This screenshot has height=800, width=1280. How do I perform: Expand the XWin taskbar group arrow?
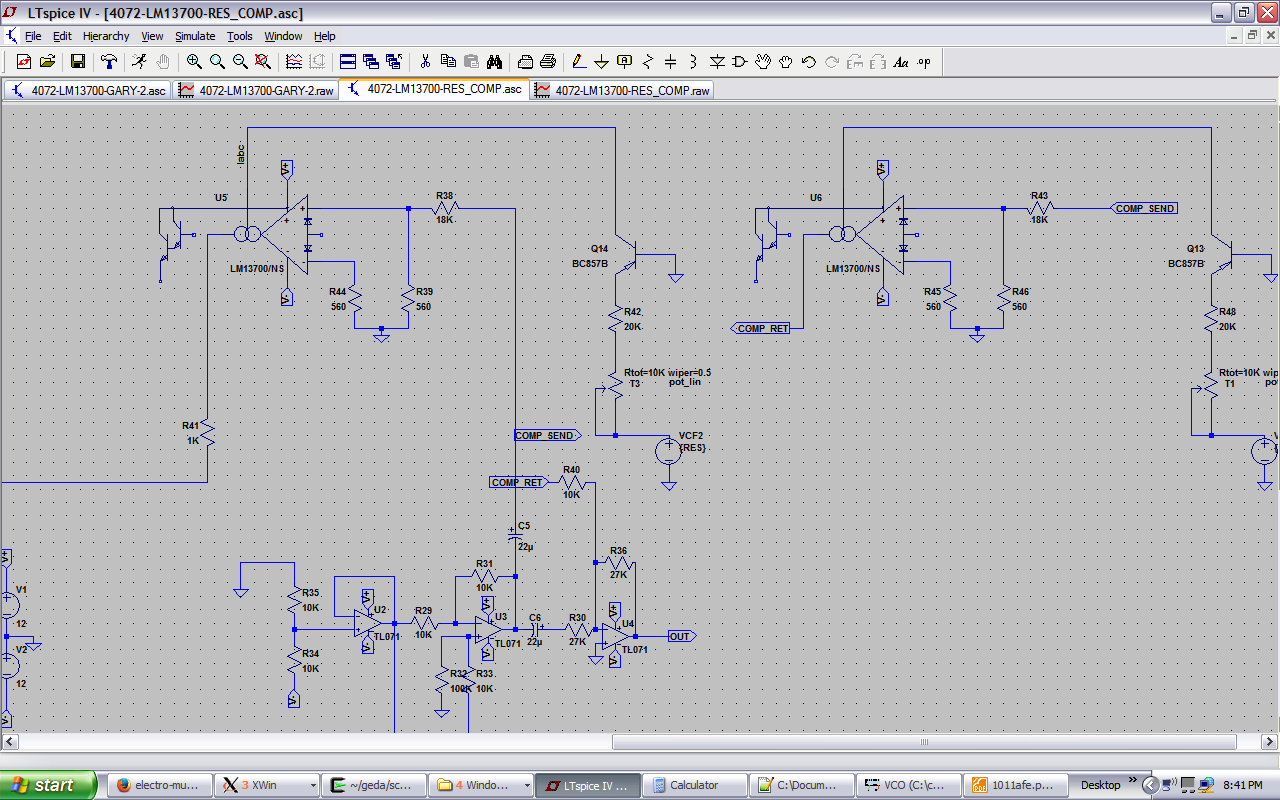point(313,785)
